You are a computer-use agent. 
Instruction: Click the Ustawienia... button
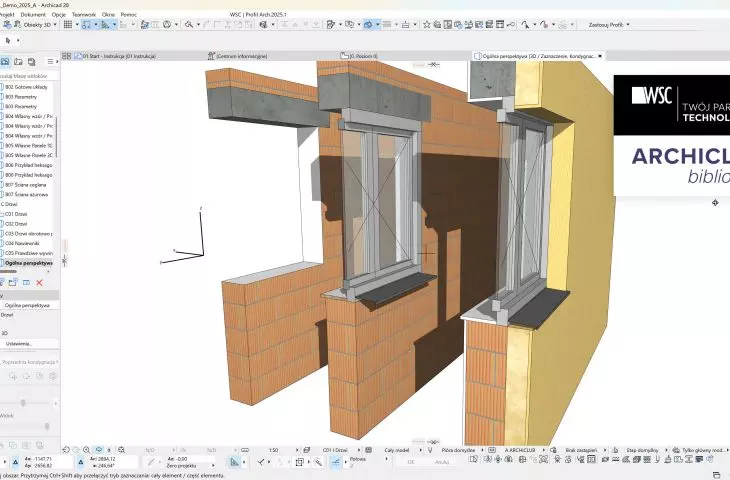click(x=19, y=344)
